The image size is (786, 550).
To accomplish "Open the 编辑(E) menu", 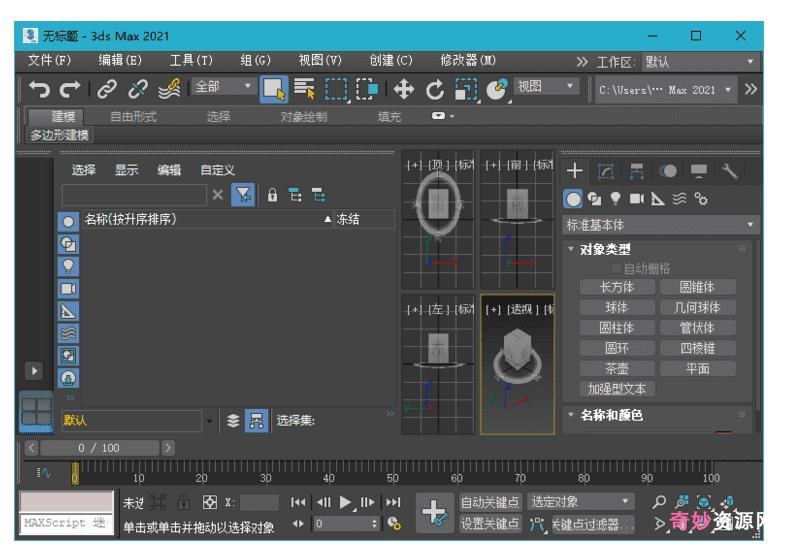I will coord(120,61).
